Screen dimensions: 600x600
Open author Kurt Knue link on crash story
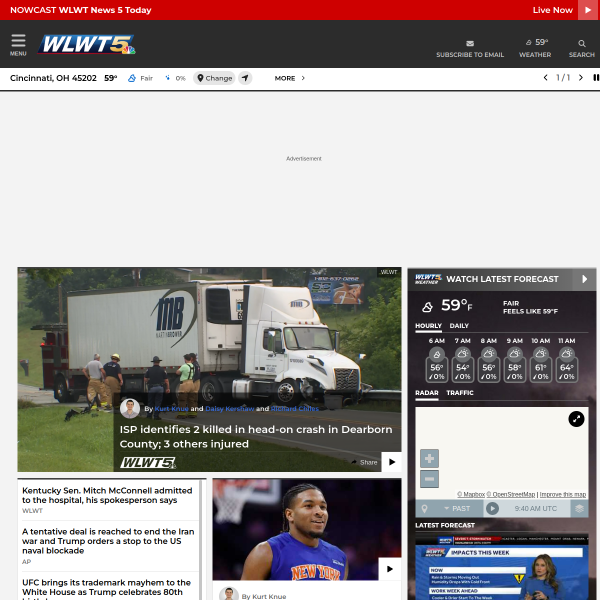click(x=171, y=409)
